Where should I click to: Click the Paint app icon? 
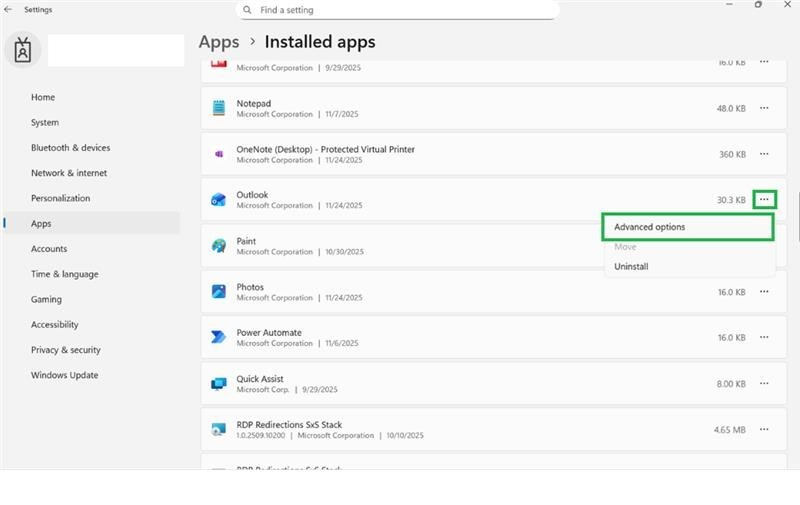pos(218,246)
